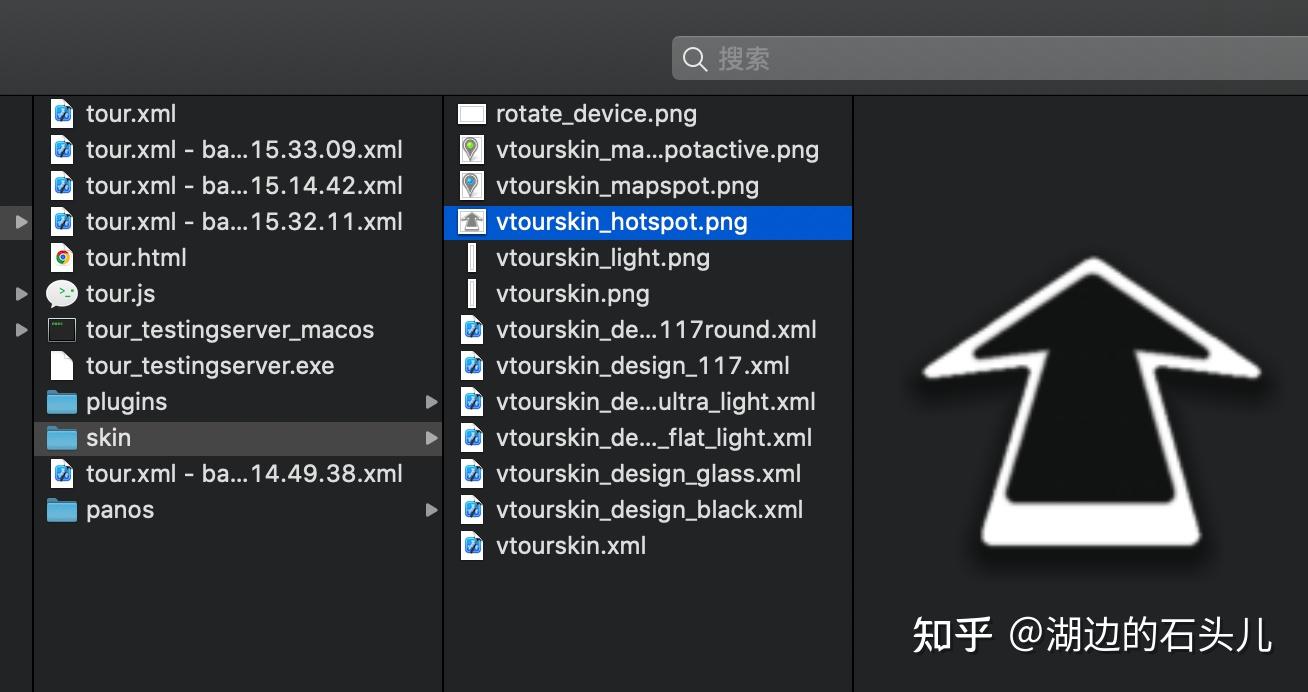Select the tour.xml backup ending 15.33.09
This screenshot has height=692, width=1308.
(245, 149)
